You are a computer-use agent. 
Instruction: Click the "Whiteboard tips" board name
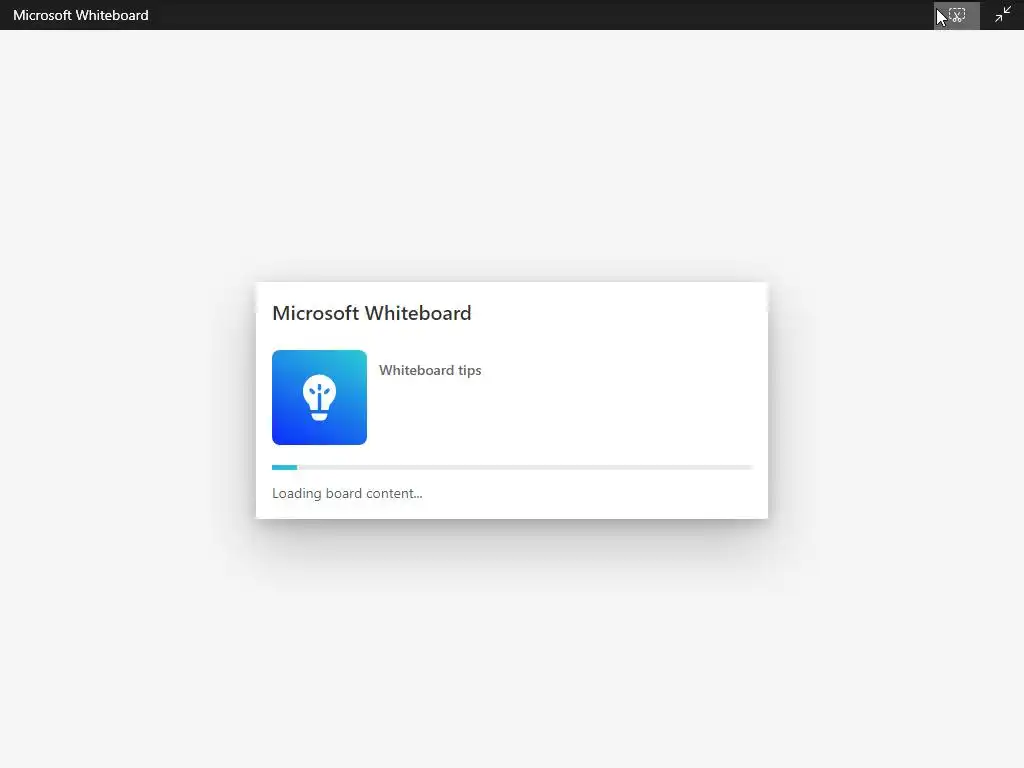pos(430,370)
